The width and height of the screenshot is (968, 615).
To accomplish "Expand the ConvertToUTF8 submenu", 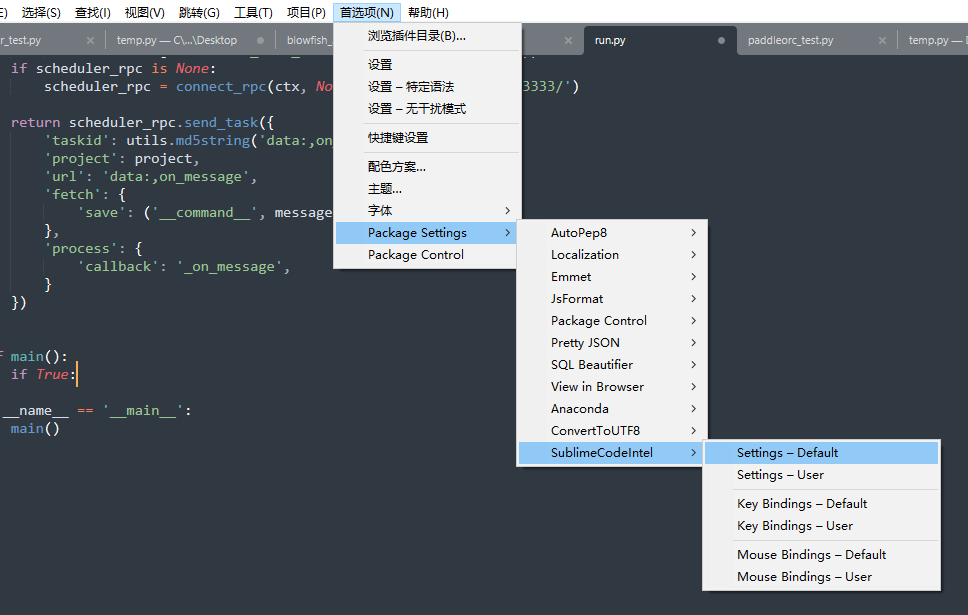I will (612, 430).
